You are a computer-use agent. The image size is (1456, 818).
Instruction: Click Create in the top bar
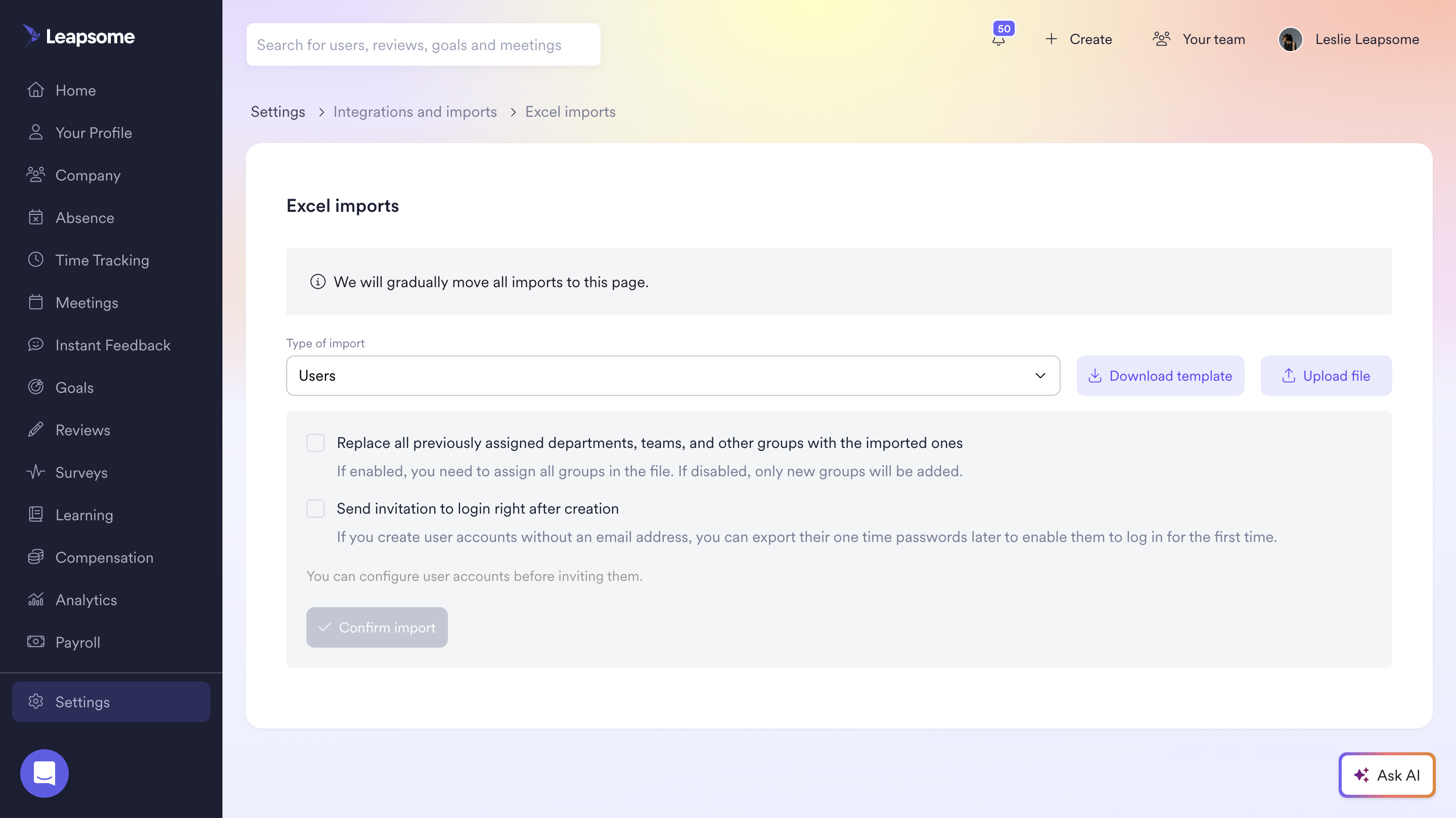pyautogui.click(x=1078, y=38)
